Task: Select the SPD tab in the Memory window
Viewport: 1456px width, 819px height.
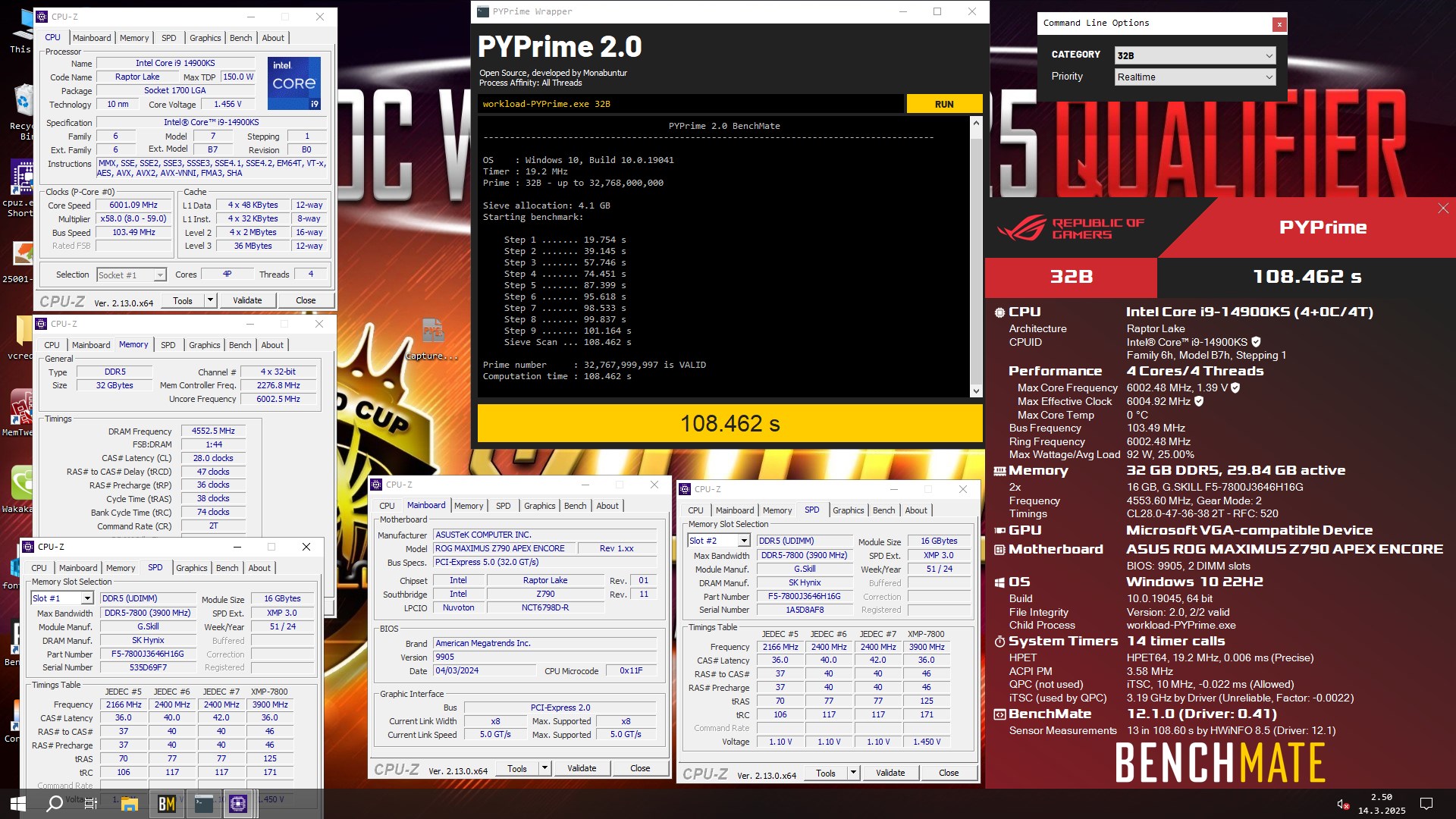Action: click(x=168, y=345)
